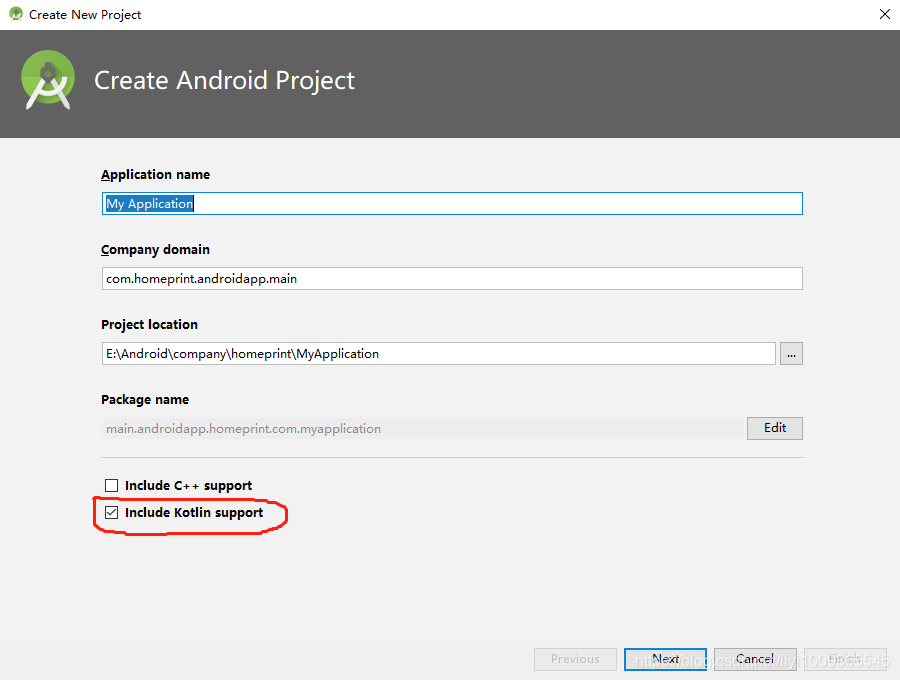This screenshot has width=900, height=680.
Task: Click the package name text main.androidapp.homeprint.com.myapplication
Action: point(243,429)
